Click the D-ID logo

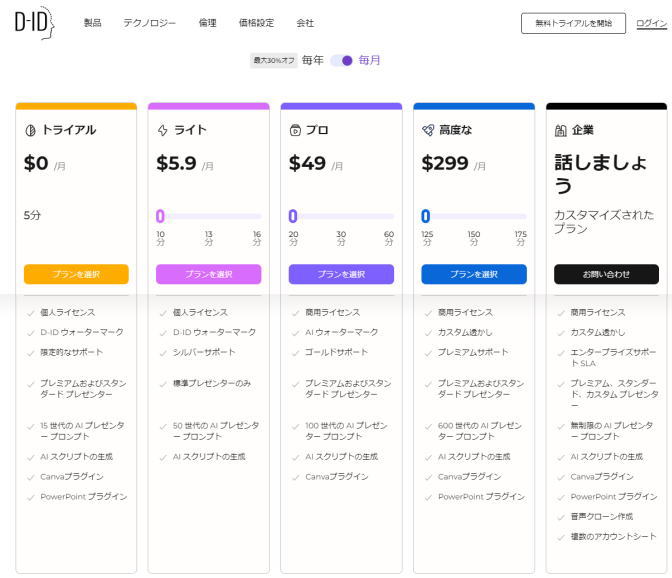(32, 23)
